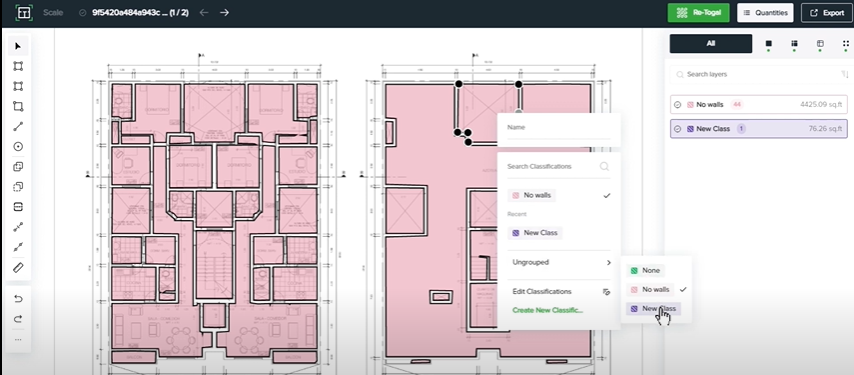Select the count circle tool

click(x=18, y=146)
